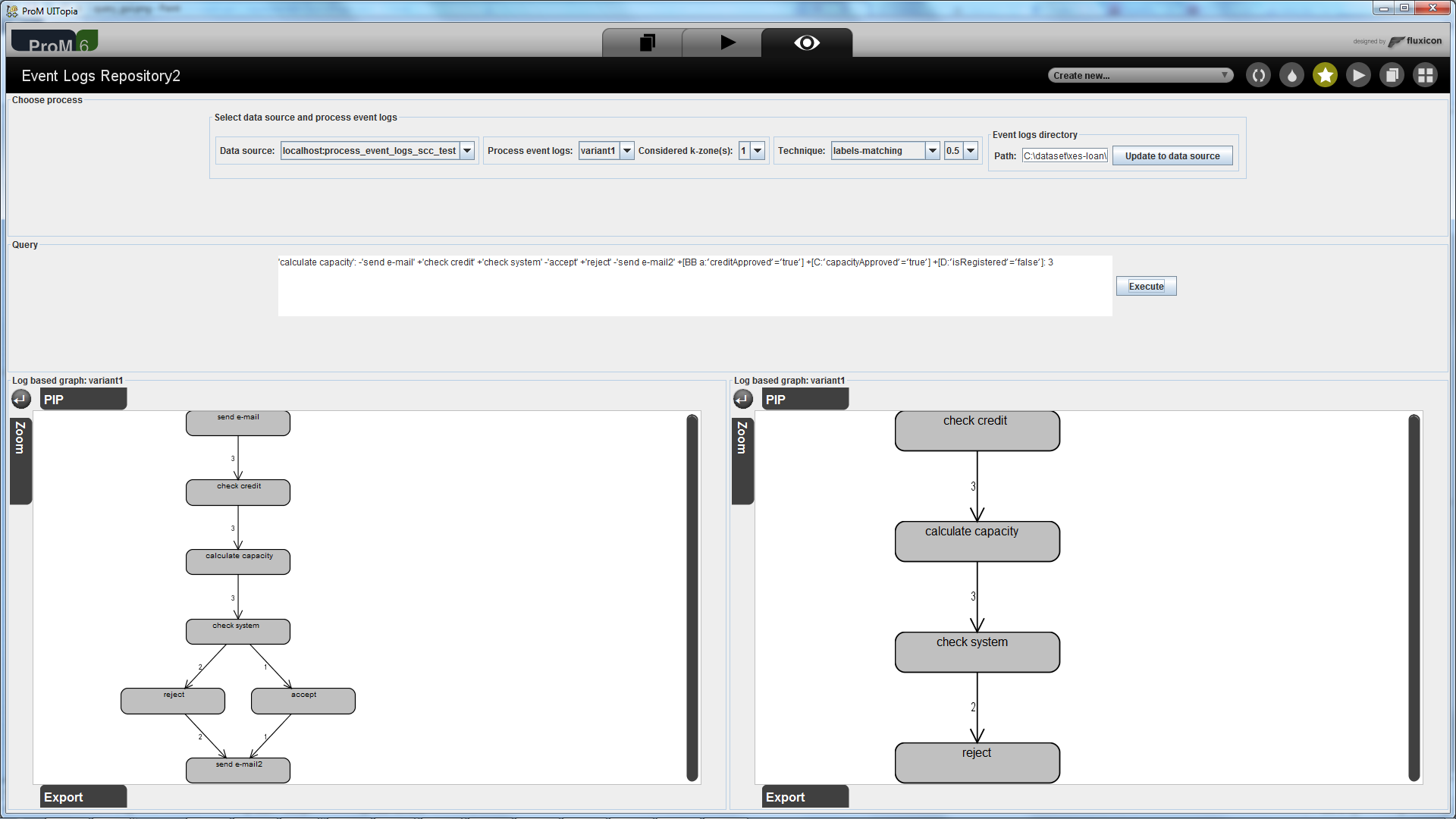1456x819 pixels.
Task: Click the 'Event Logs Repository2' title text
Action: (101, 76)
